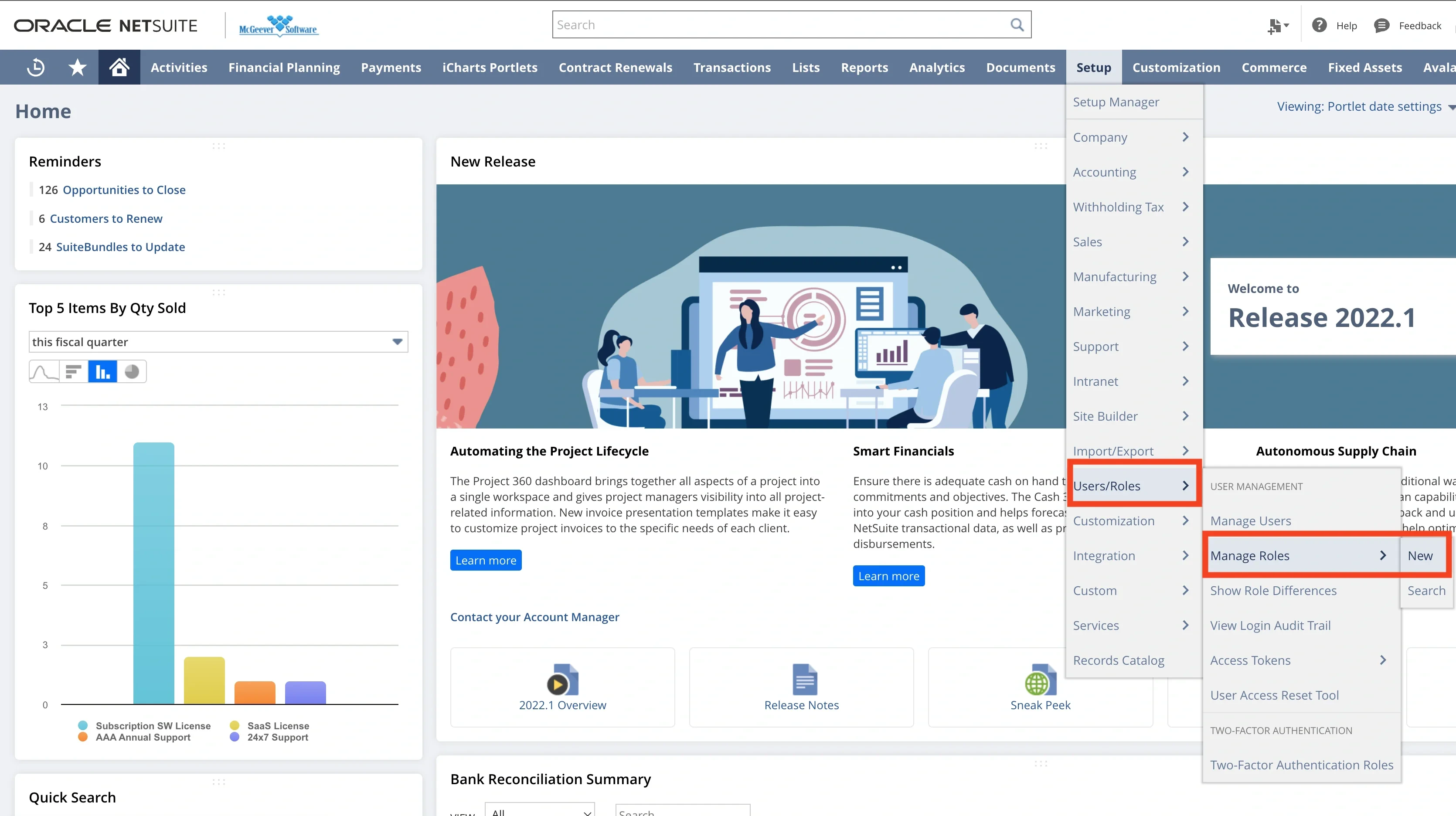Screen dimensions: 1456x816
Task: Open the Analytics menu
Action: (936, 67)
